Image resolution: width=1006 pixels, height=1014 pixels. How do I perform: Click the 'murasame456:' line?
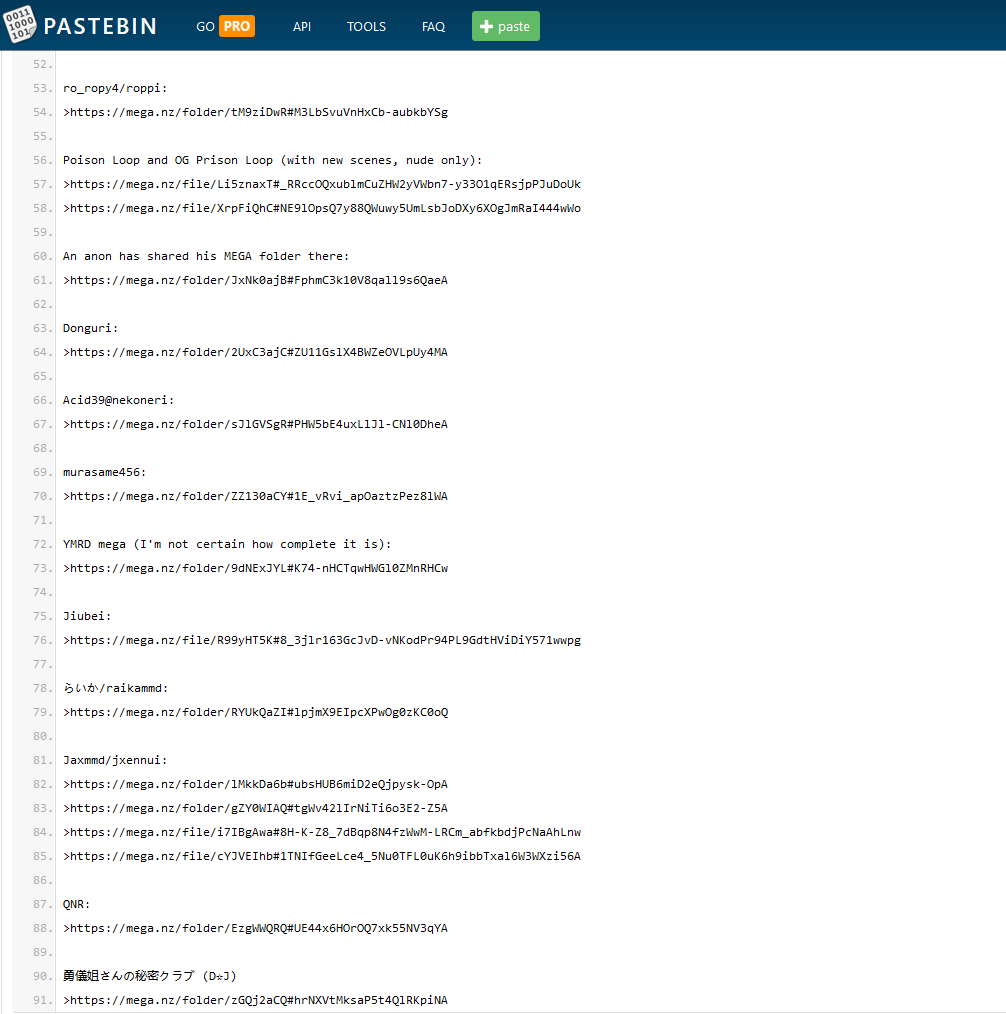coord(105,472)
